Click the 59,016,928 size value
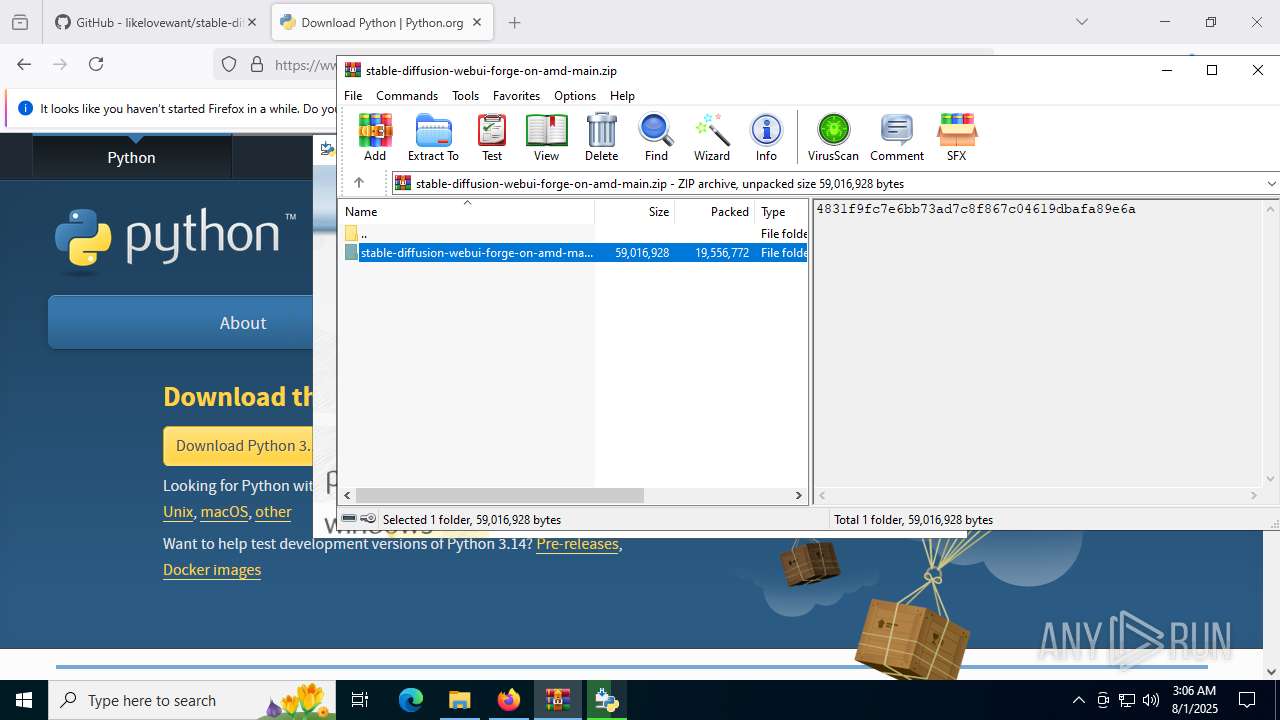The image size is (1280, 720). (642, 253)
